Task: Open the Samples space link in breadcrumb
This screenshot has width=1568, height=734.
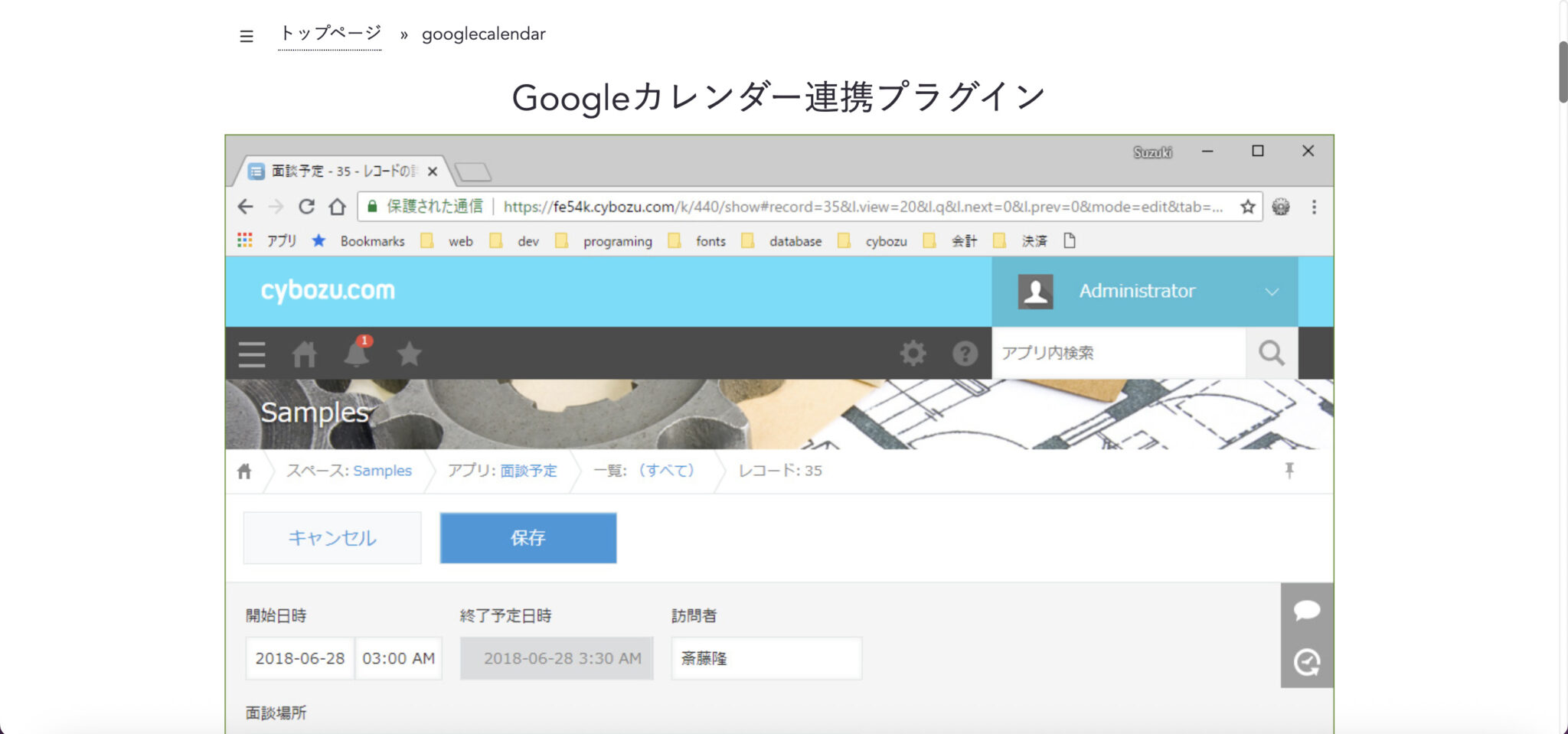Action: pos(382,470)
